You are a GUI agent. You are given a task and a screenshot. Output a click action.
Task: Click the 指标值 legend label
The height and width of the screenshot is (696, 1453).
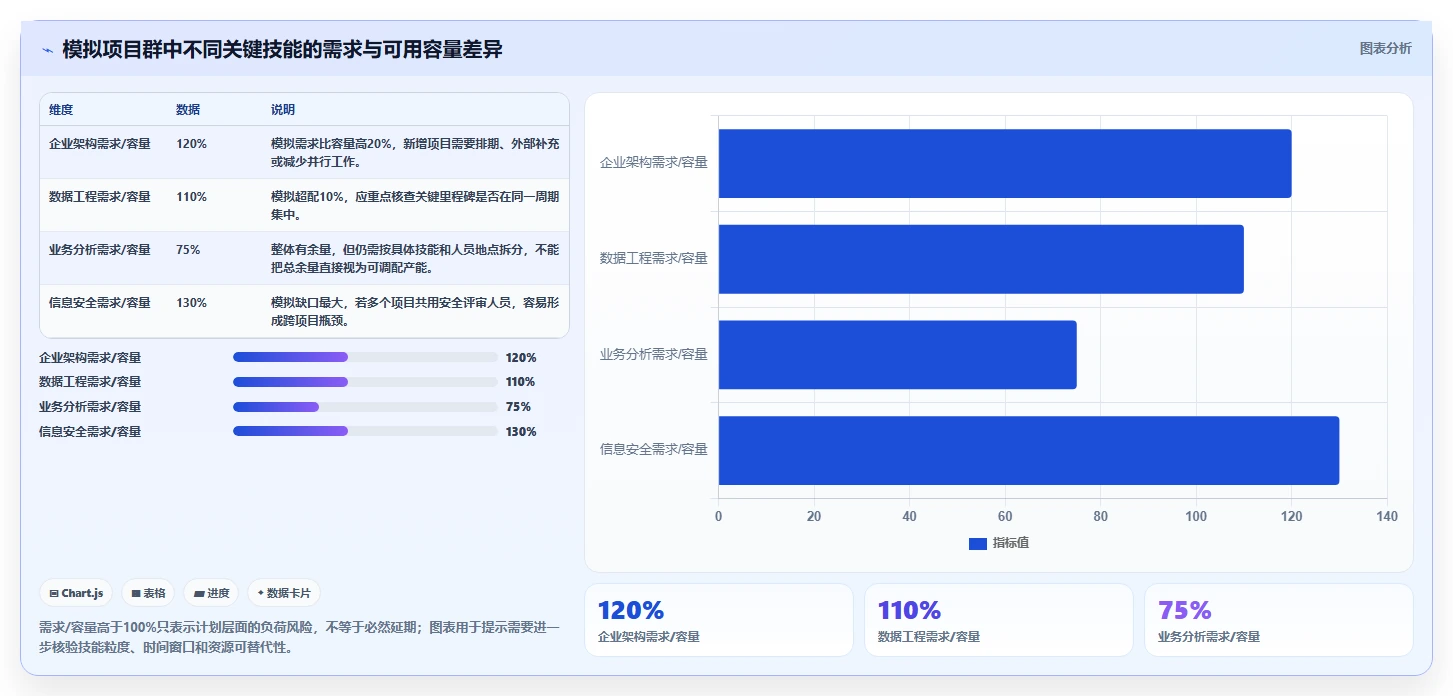click(x=1011, y=543)
